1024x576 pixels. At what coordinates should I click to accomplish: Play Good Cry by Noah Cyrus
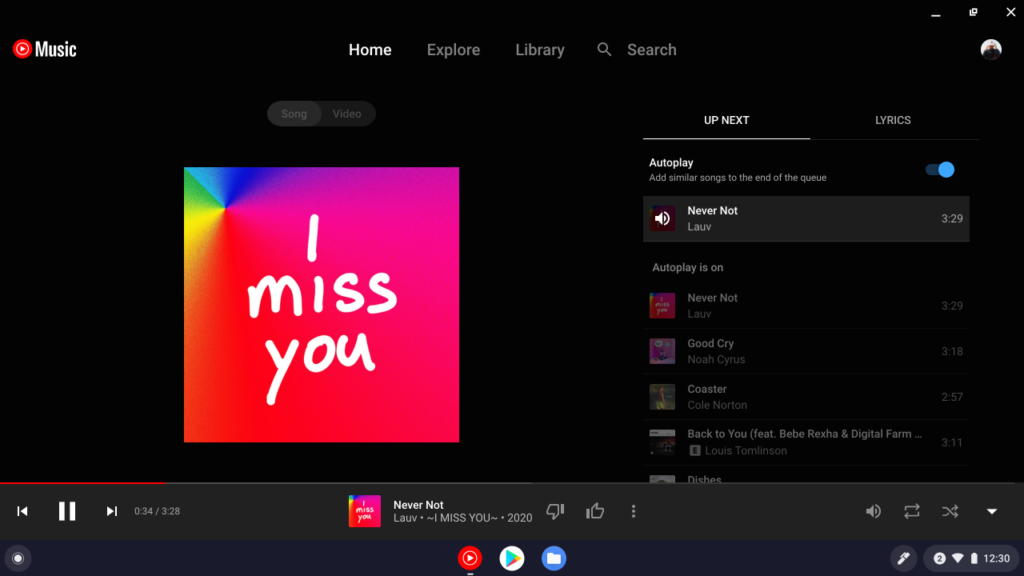pyautogui.click(x=806, y=351)
